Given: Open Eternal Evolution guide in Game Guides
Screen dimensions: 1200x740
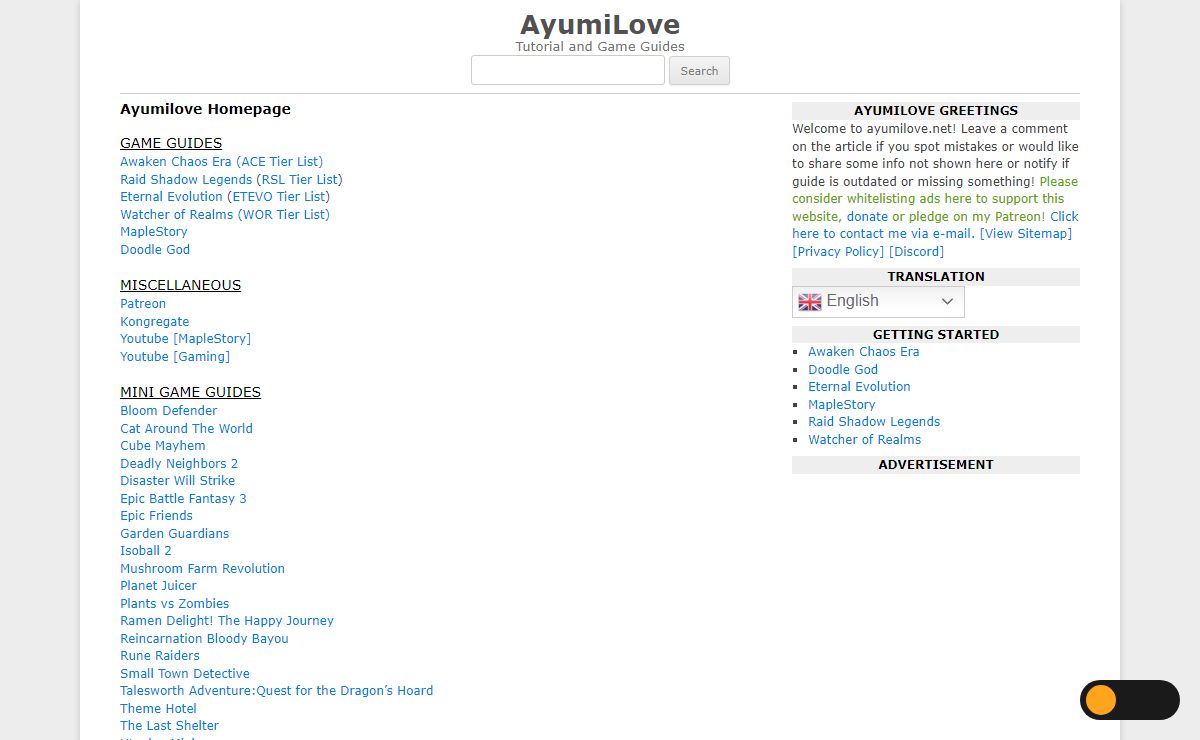Looking at the screenshot, I should click(171, 197).
